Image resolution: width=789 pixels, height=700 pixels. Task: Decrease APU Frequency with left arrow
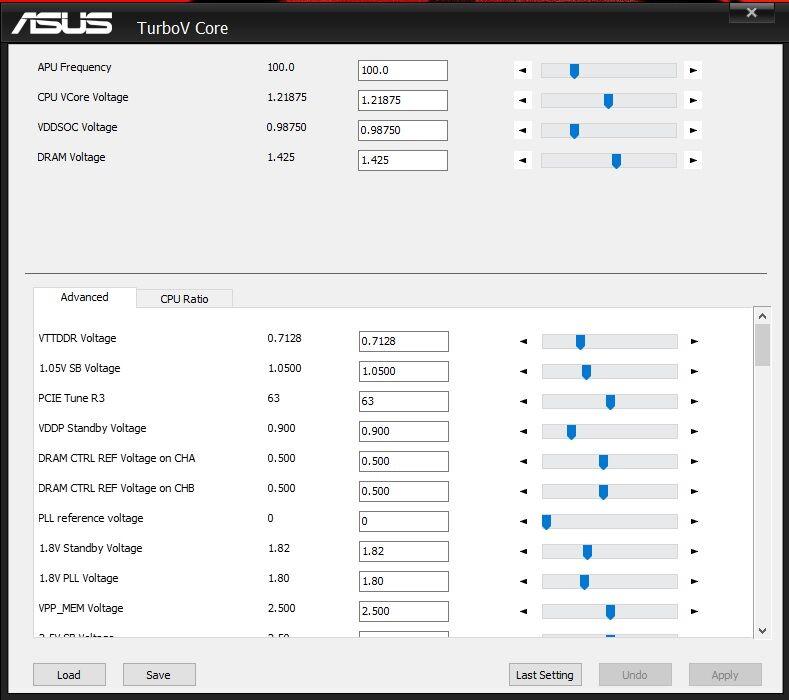(x=522, y=70)
